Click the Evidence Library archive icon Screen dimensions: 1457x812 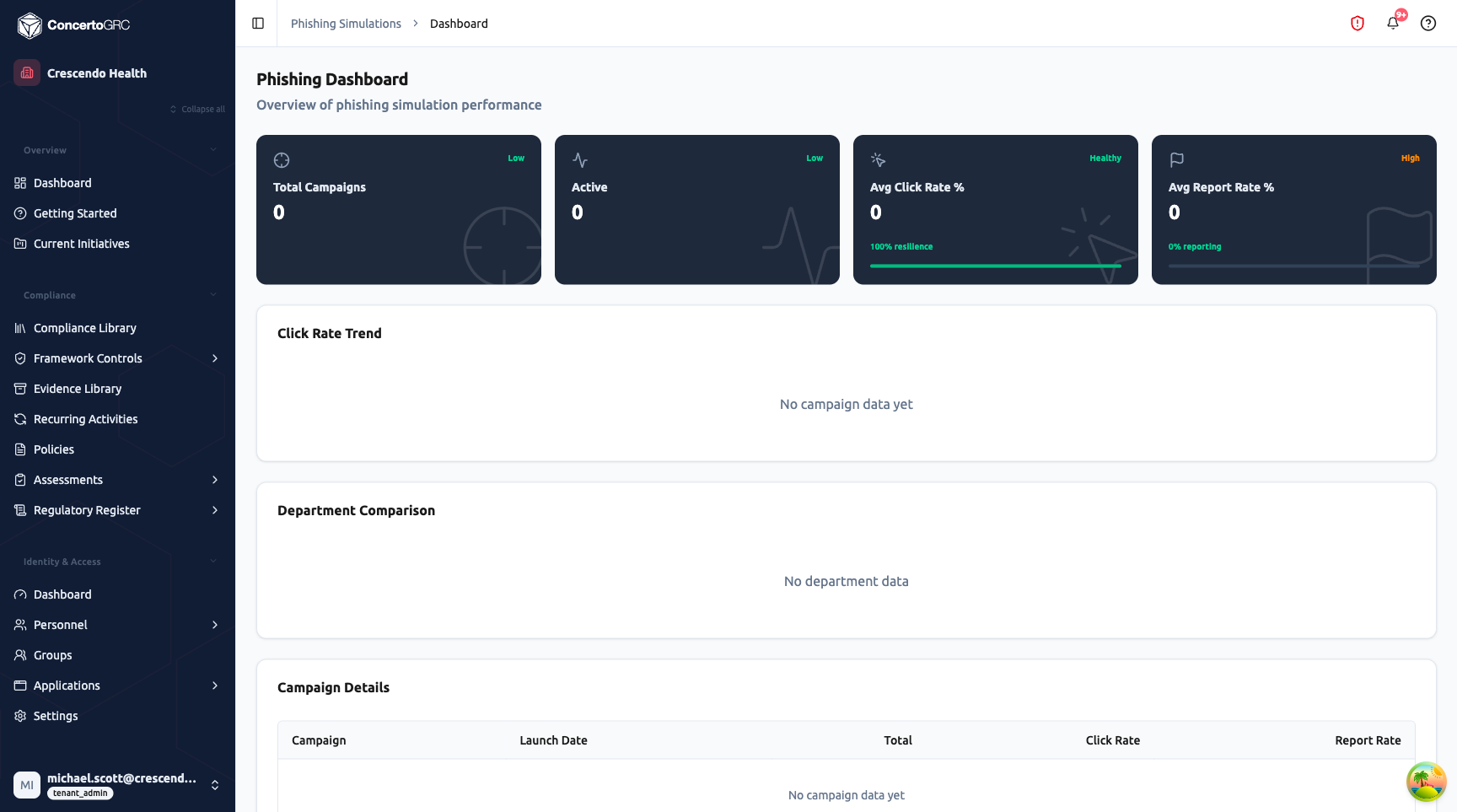point(20,389)
